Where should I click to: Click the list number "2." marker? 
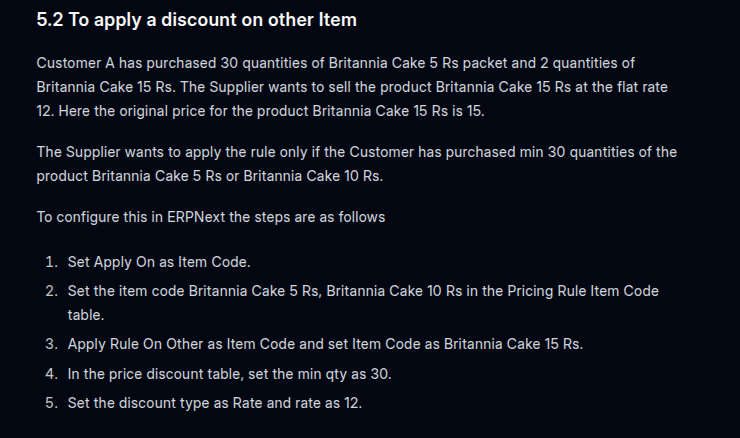(x=51, y=291)
